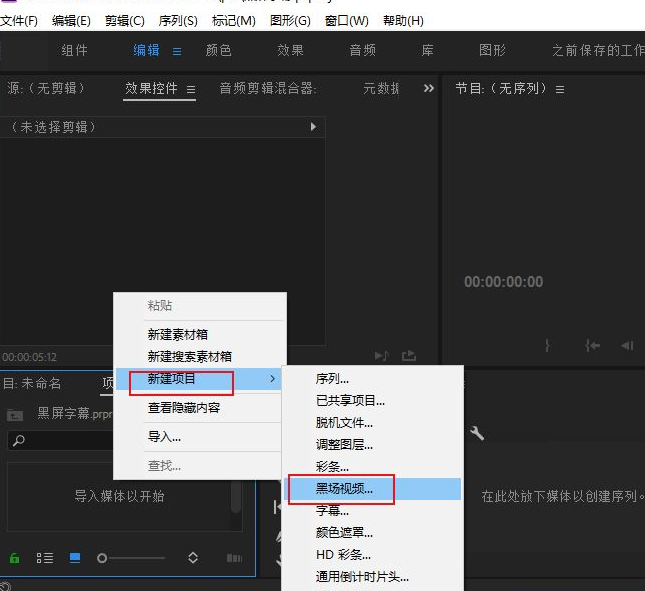Click the project panel search field
Viewport: 645px width, 591px height.
60,440
